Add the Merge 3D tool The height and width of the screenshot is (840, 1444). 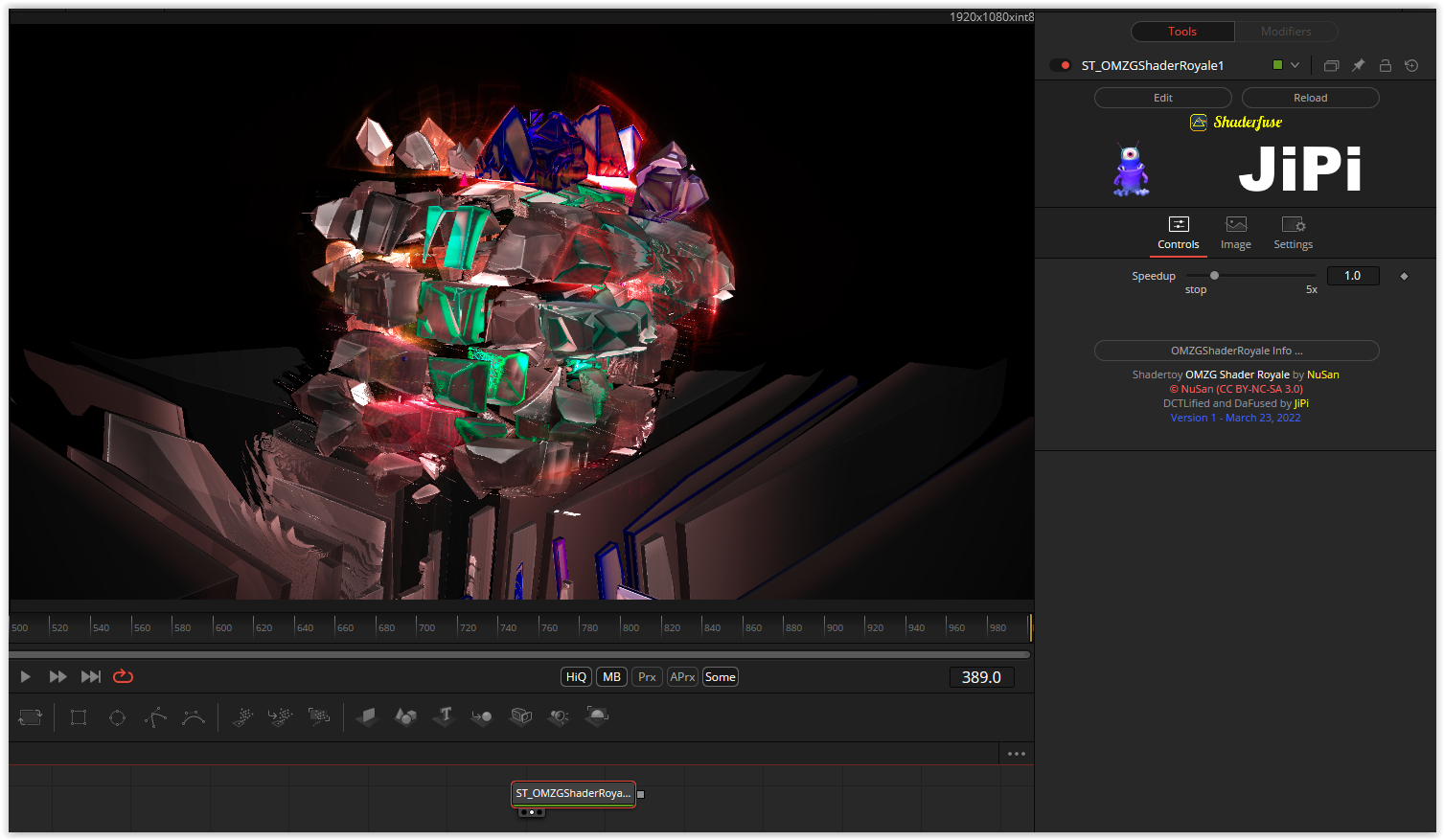(x=482, y=716)
